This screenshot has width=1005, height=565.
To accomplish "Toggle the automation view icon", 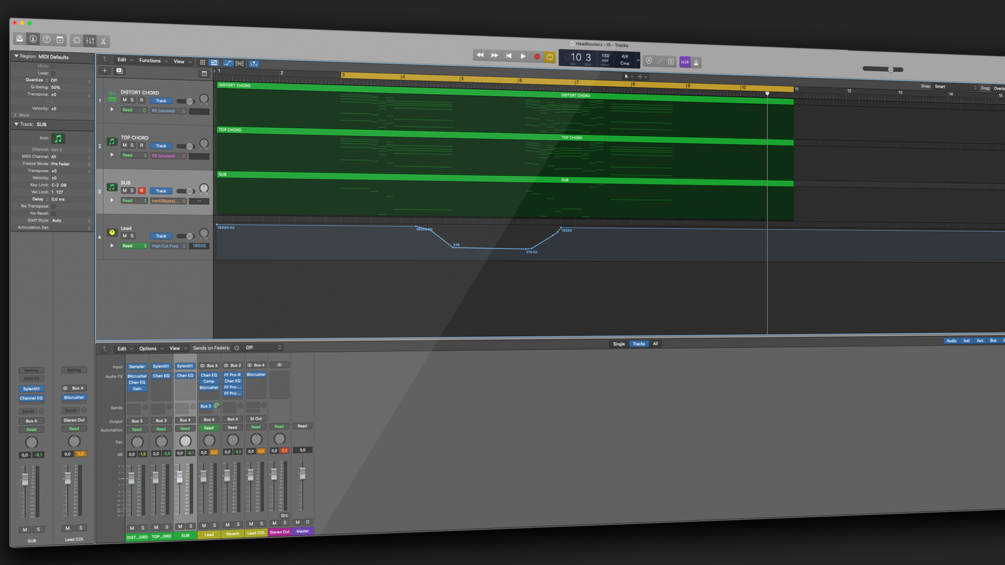I will pyautogui.click(x=228, y=63).
